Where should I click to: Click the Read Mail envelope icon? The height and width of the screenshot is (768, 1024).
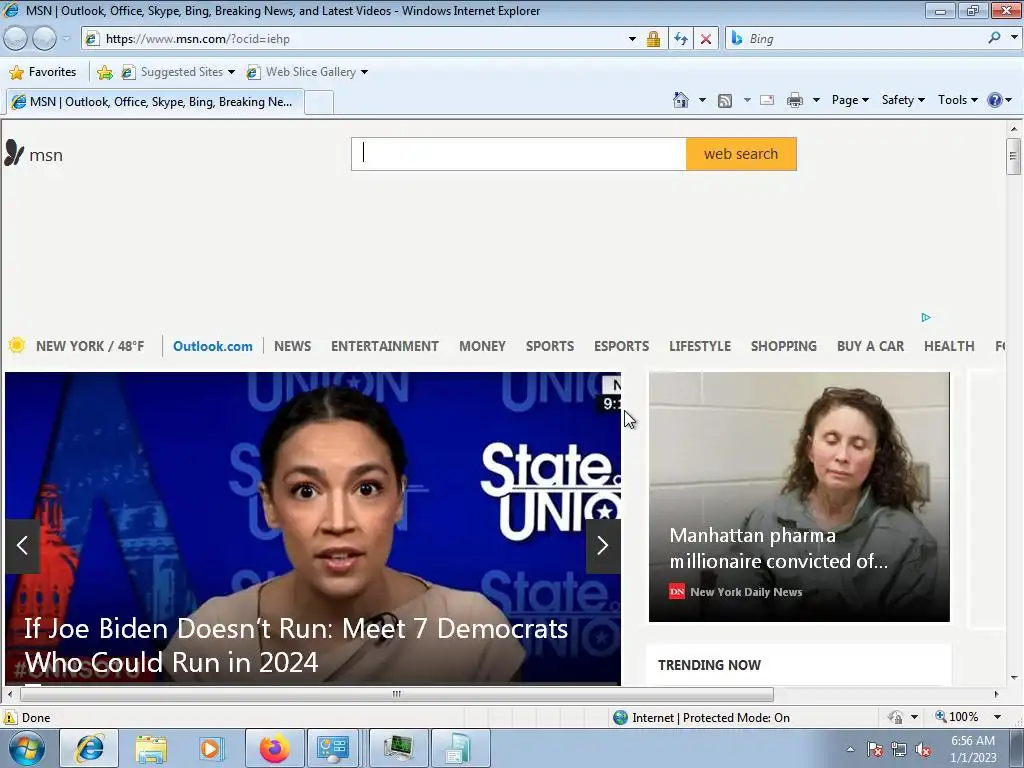[767, 100]
